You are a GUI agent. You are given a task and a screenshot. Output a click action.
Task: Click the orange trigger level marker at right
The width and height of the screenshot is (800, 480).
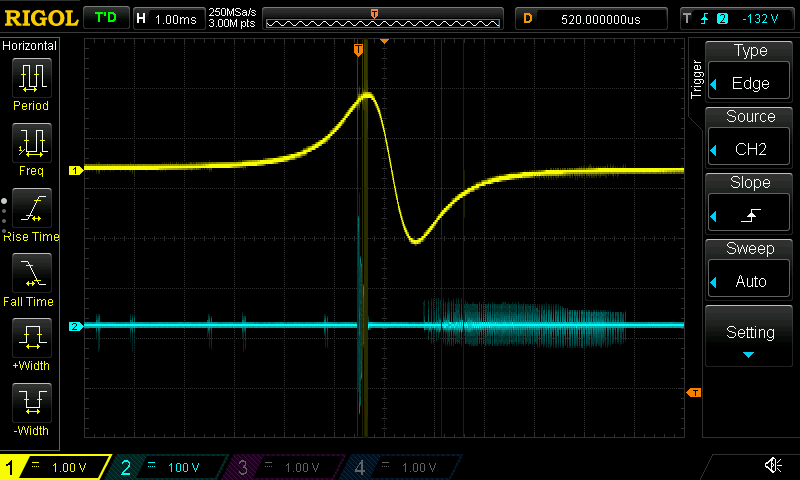click(694, 392)
